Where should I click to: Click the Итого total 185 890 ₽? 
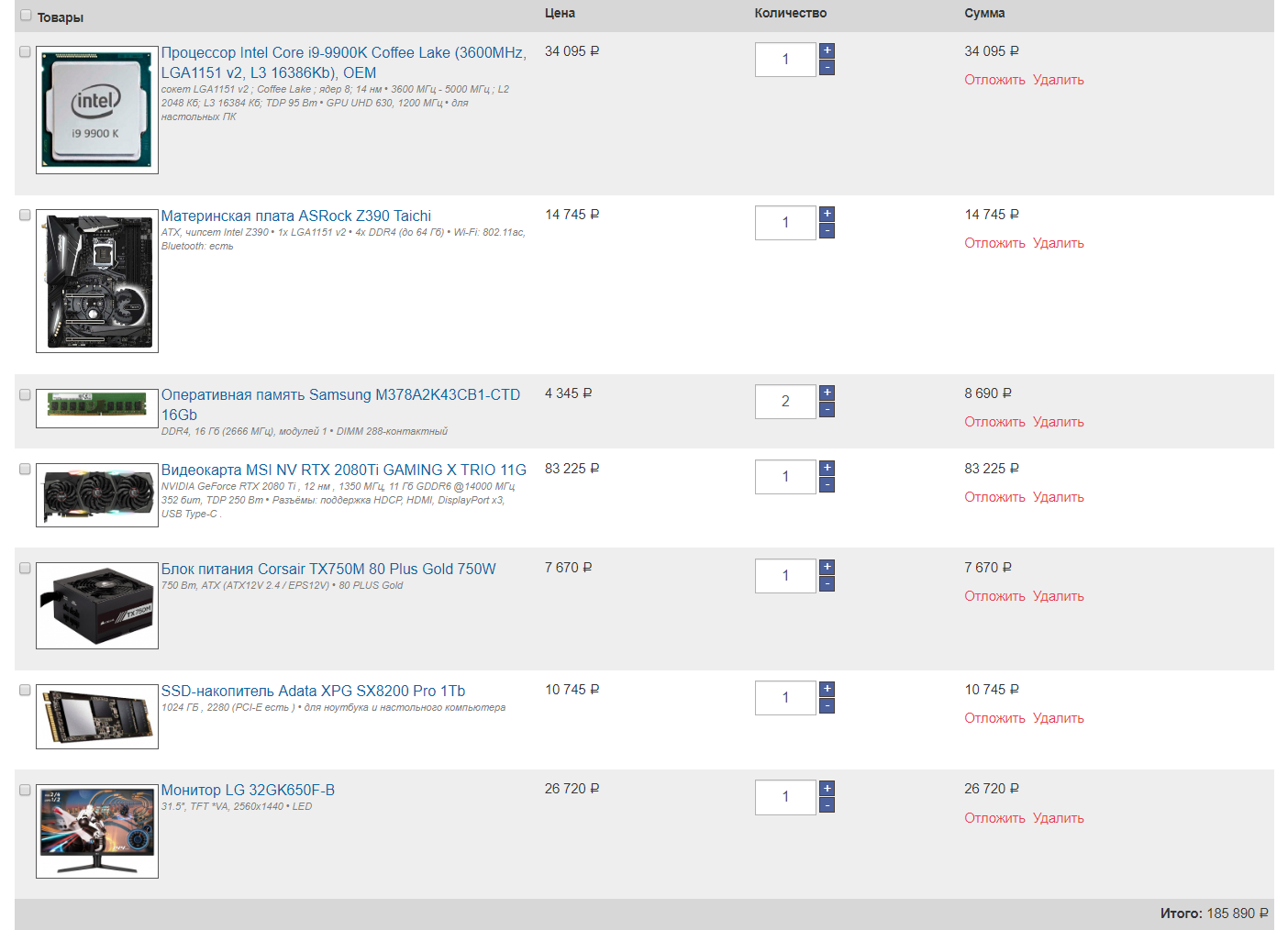pyautogui.click(x=1214, y=913)
